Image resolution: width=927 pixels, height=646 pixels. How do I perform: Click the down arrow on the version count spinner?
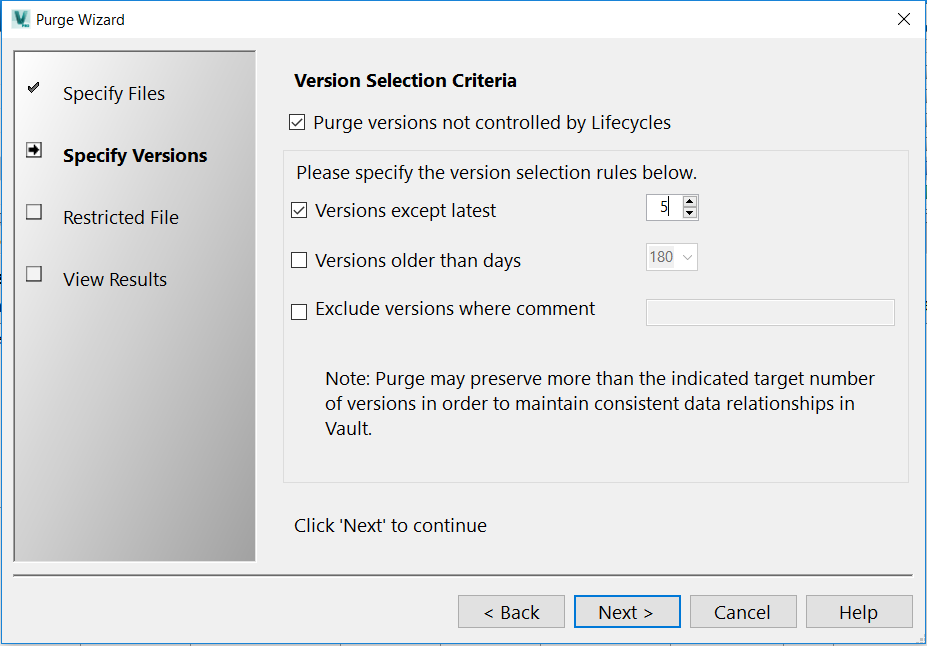click(688, 212)
